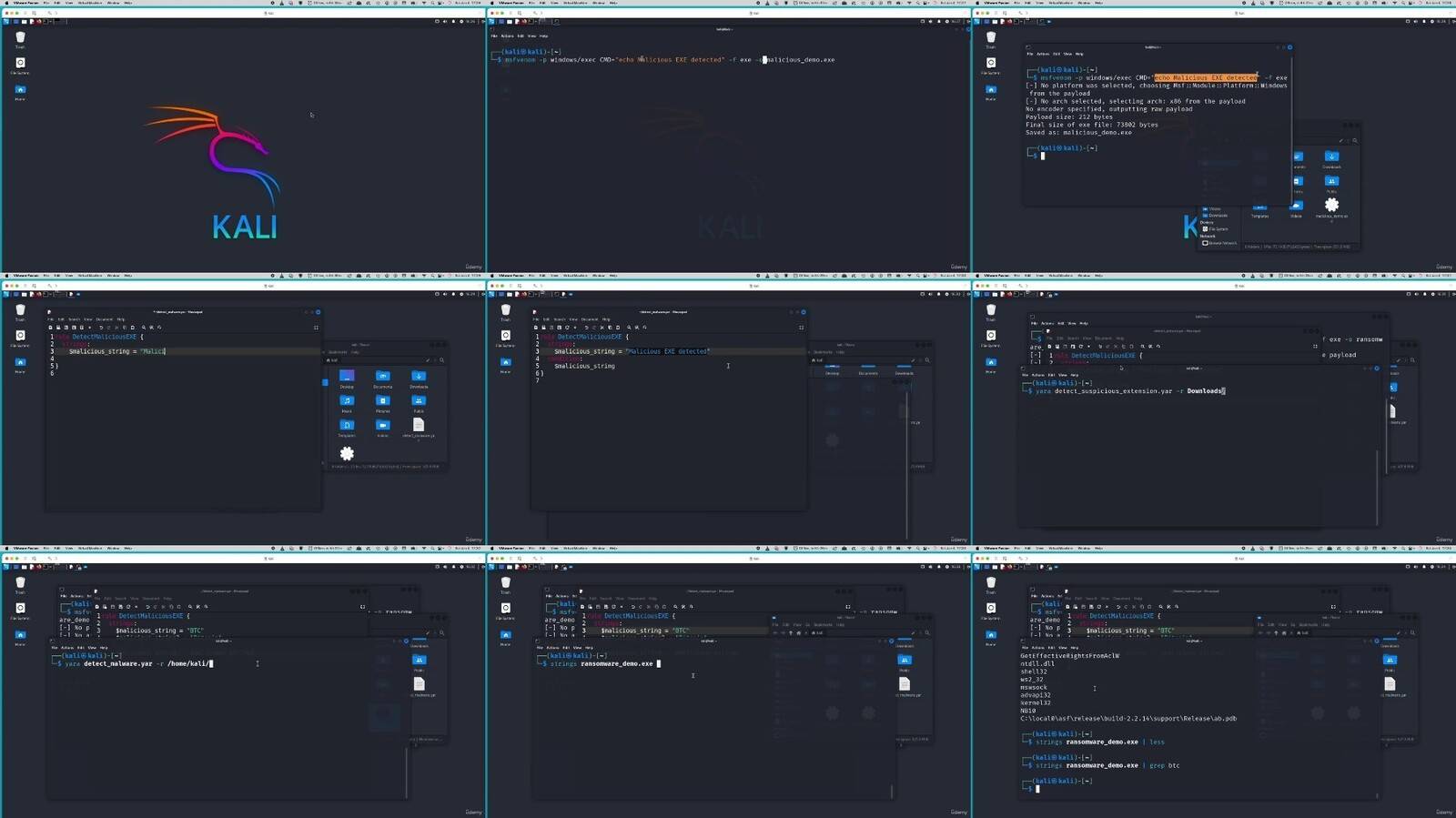Click highlighted 'Downloads' in yara command
The height and width of the screenshot is (818, 1456).
(1205, 391)
